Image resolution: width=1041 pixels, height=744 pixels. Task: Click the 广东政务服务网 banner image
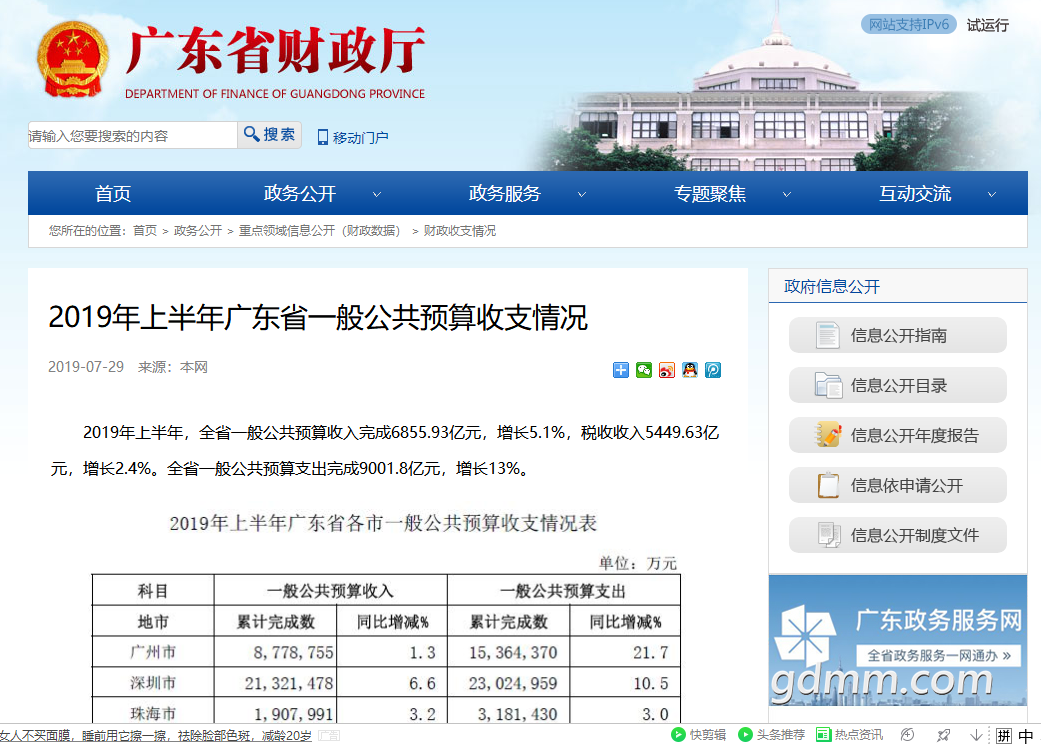point(898,640)
